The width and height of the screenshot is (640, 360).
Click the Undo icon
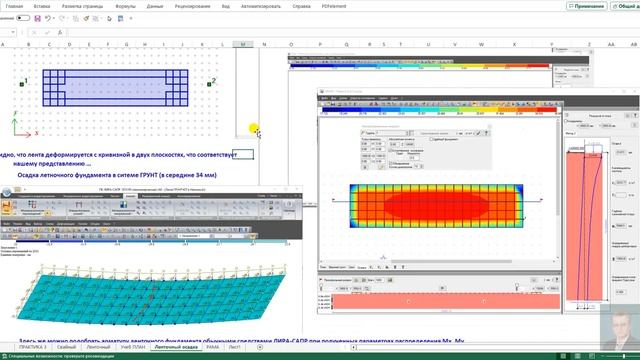pos(47,18)
